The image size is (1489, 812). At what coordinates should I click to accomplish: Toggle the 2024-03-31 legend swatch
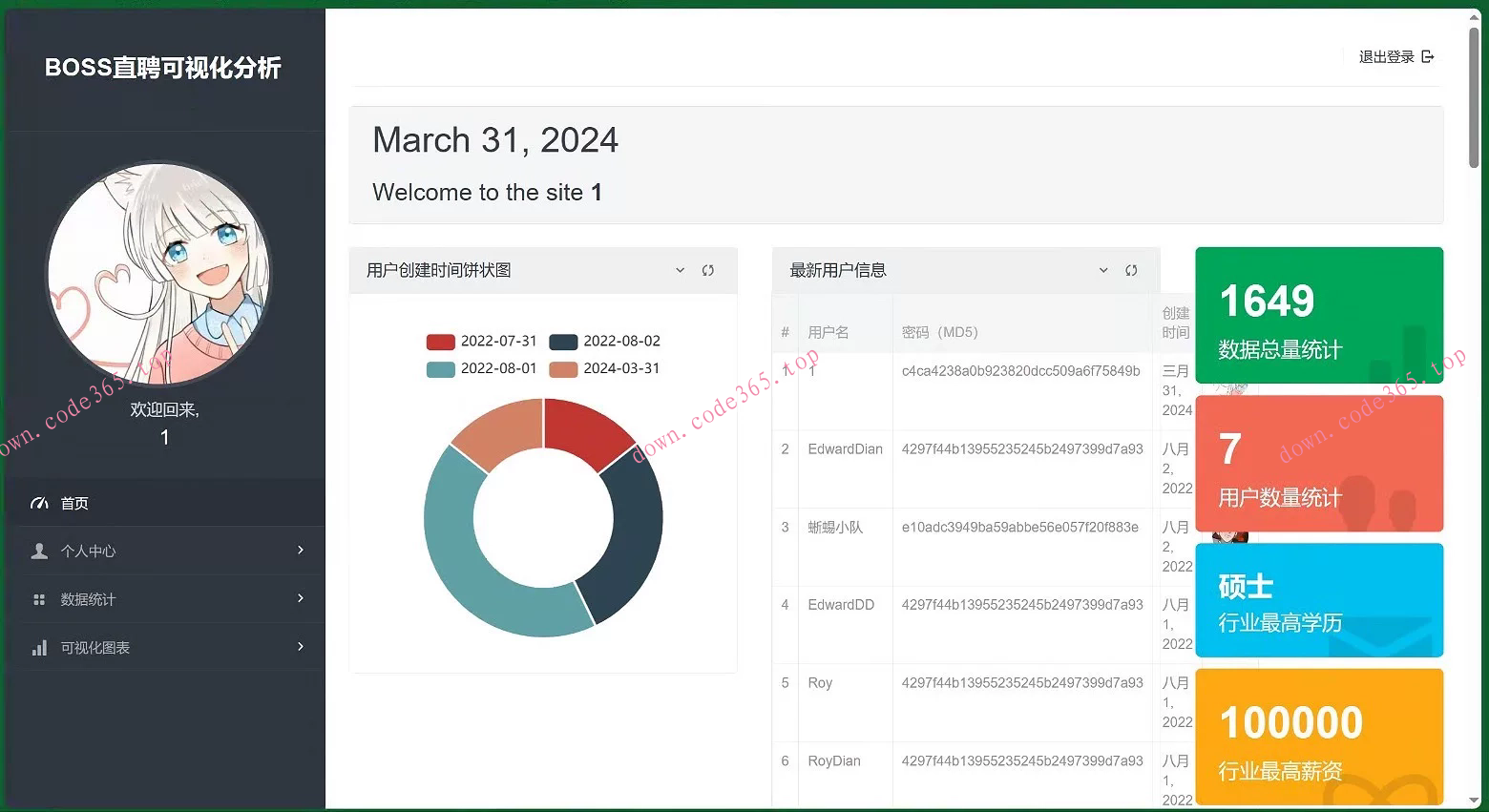563,369
